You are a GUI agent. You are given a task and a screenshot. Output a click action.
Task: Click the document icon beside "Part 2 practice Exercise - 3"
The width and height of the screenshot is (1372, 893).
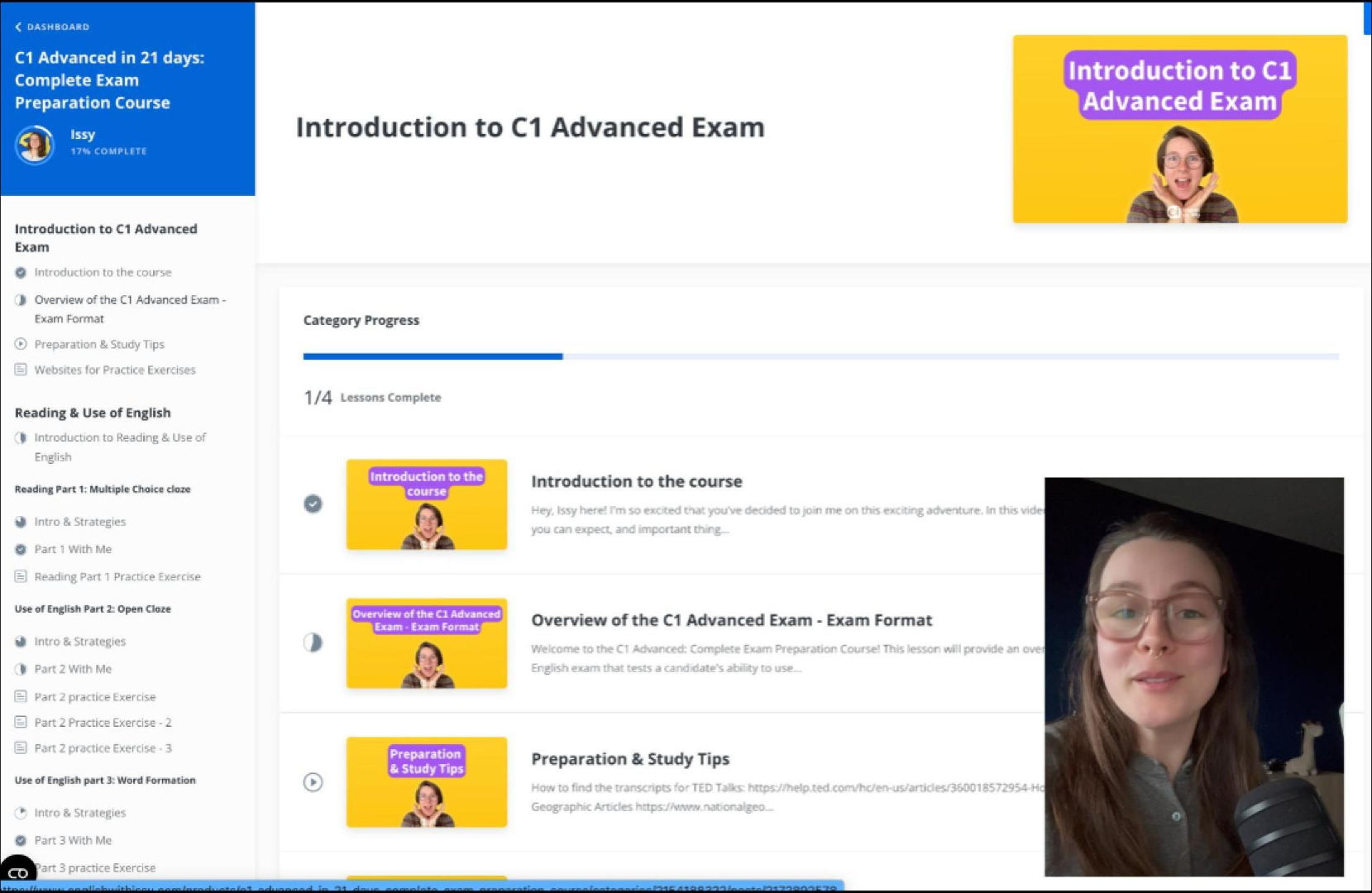pos(21,747)
